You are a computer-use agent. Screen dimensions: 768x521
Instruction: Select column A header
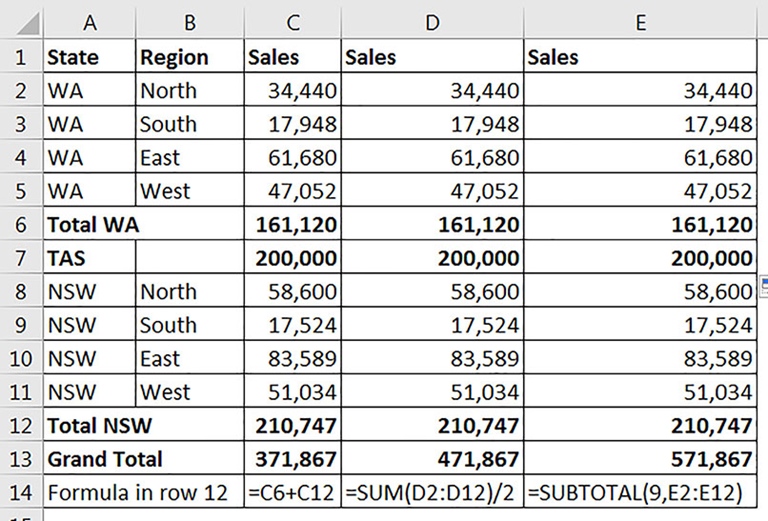[x=90, y=23]
